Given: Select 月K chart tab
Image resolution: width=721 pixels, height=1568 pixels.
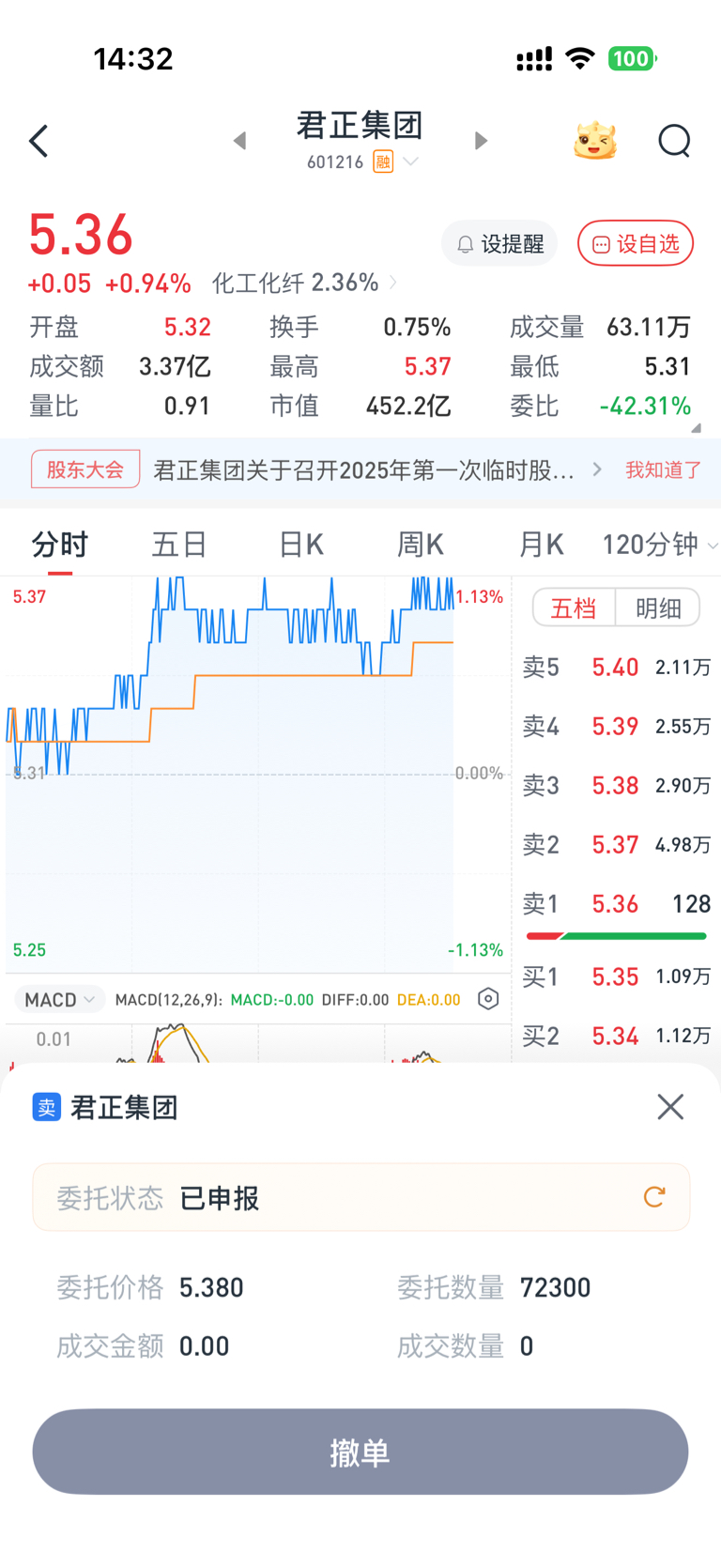Looking at the screenshot, I should click(541, 544).
